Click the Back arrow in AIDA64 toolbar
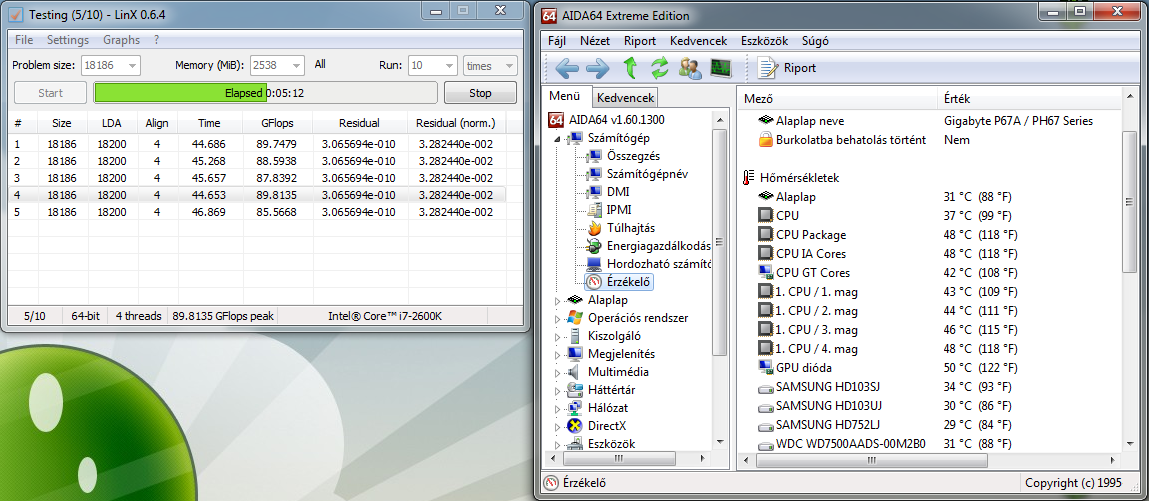Image resolution: width=1149 pixels, height=501 pixels. pyautogui.click(x=566, y=68)
